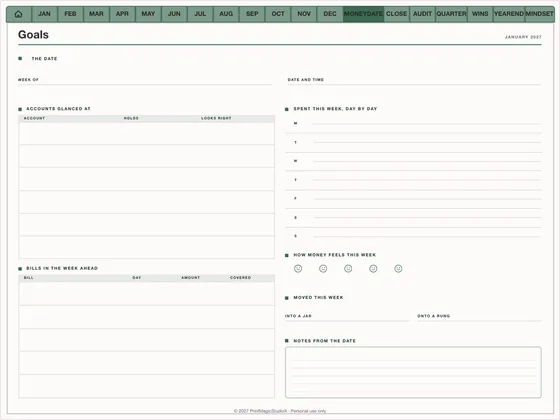560x420 pixels.
Task: Go to the home page icon tab
Action: tap(19, 14)
